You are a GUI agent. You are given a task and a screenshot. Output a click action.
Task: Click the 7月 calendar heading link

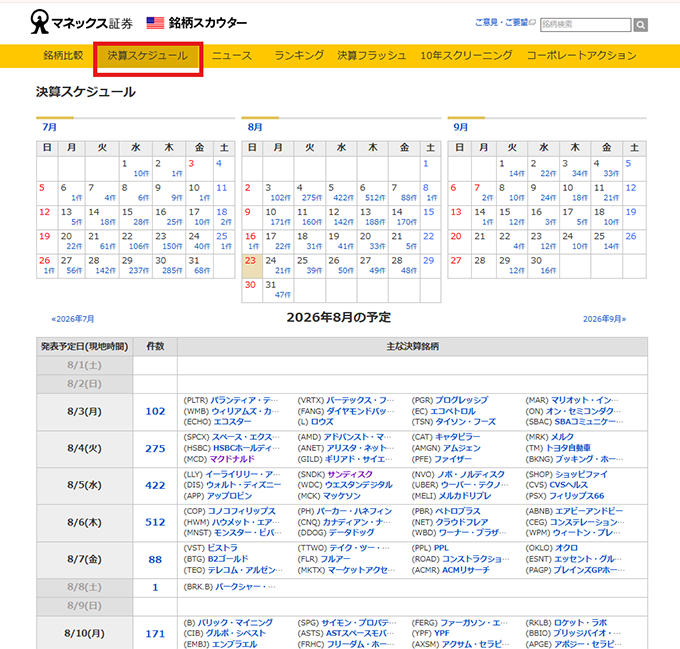point(49,127)
